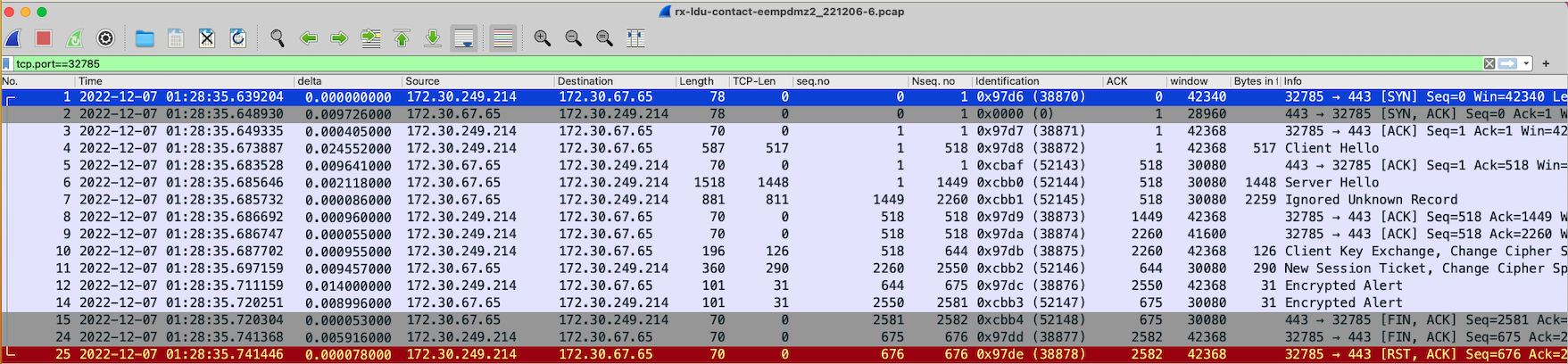Sort by the Time column header
Image resolution: width=1568 pixels, height=364 pixels.
click(185, 81)
